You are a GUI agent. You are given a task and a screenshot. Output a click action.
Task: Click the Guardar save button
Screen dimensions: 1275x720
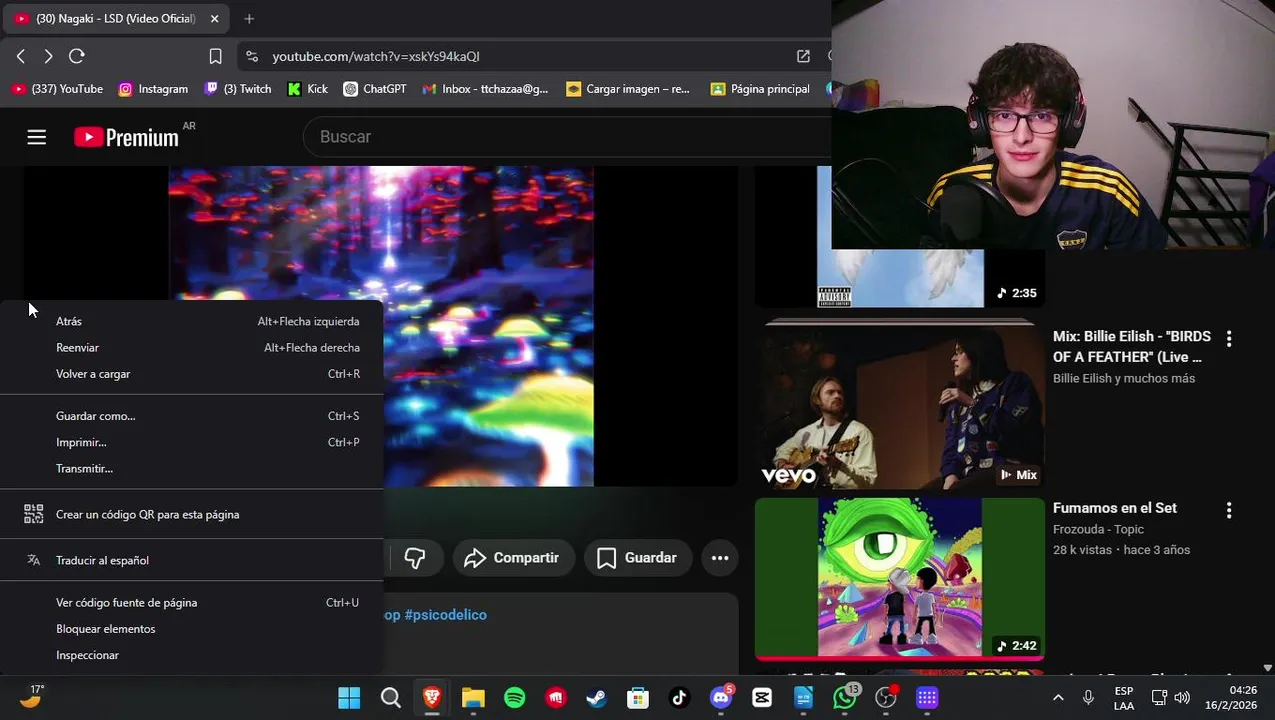point(637,558)
